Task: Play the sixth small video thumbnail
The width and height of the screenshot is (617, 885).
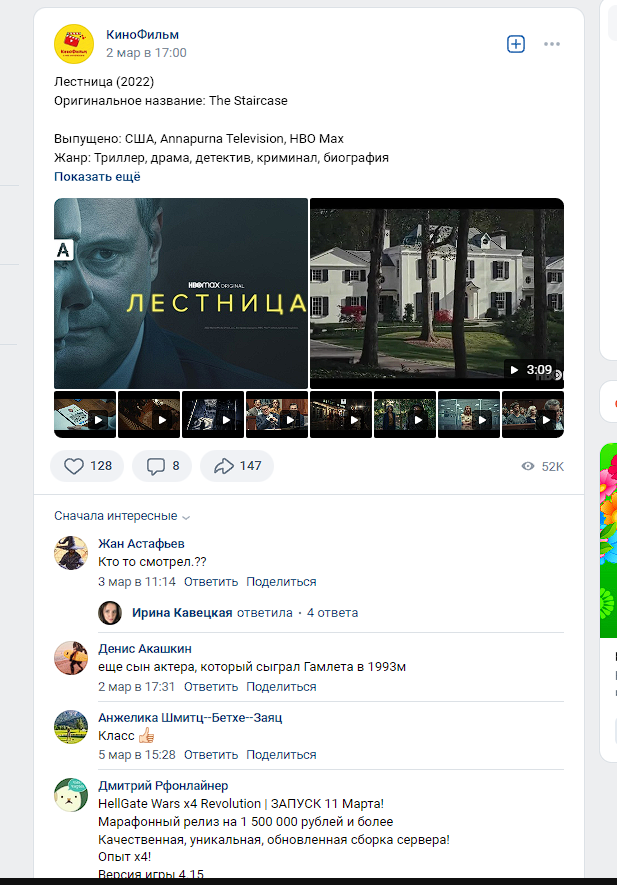Action: [x=405, y=414]
